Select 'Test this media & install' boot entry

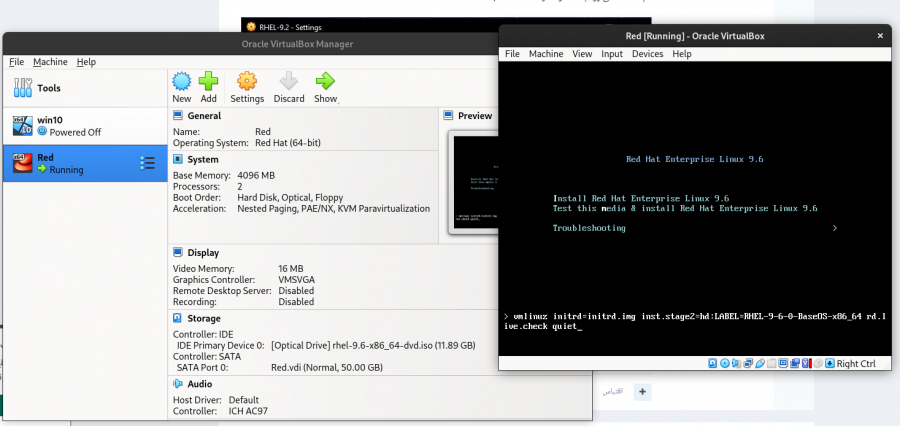(x=685, y=208)
